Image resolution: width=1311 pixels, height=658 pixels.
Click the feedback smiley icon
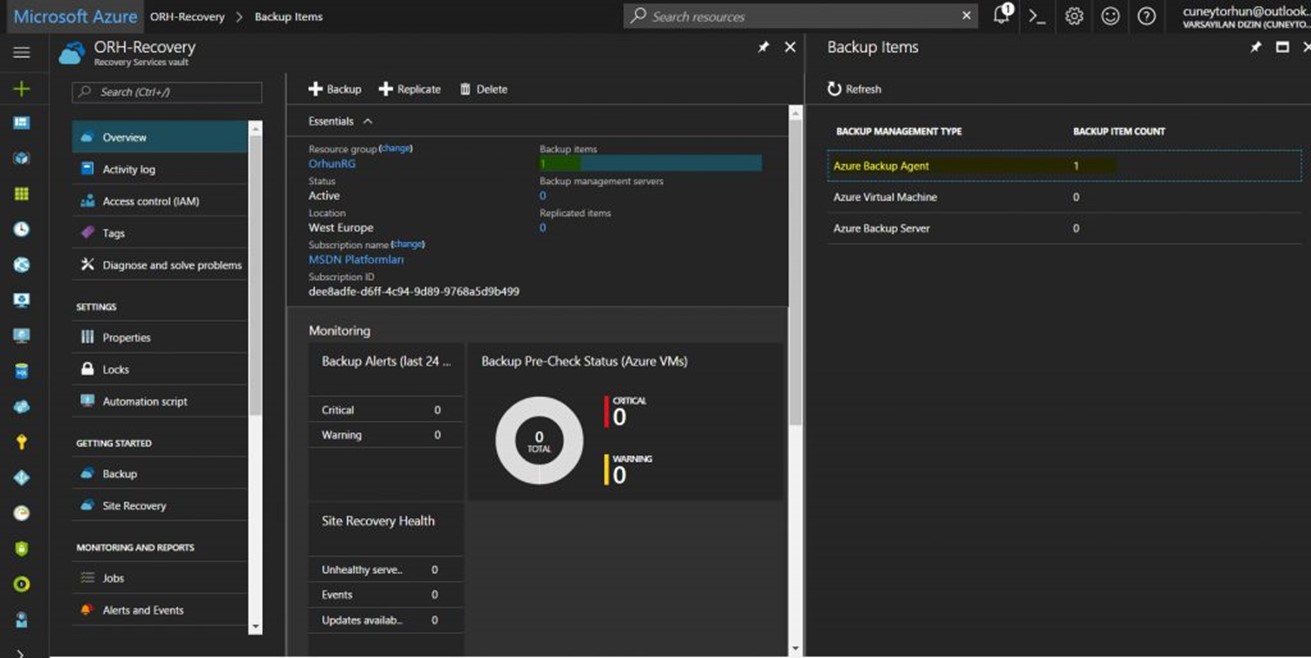pyautogui.click(x=1110, y=16)
